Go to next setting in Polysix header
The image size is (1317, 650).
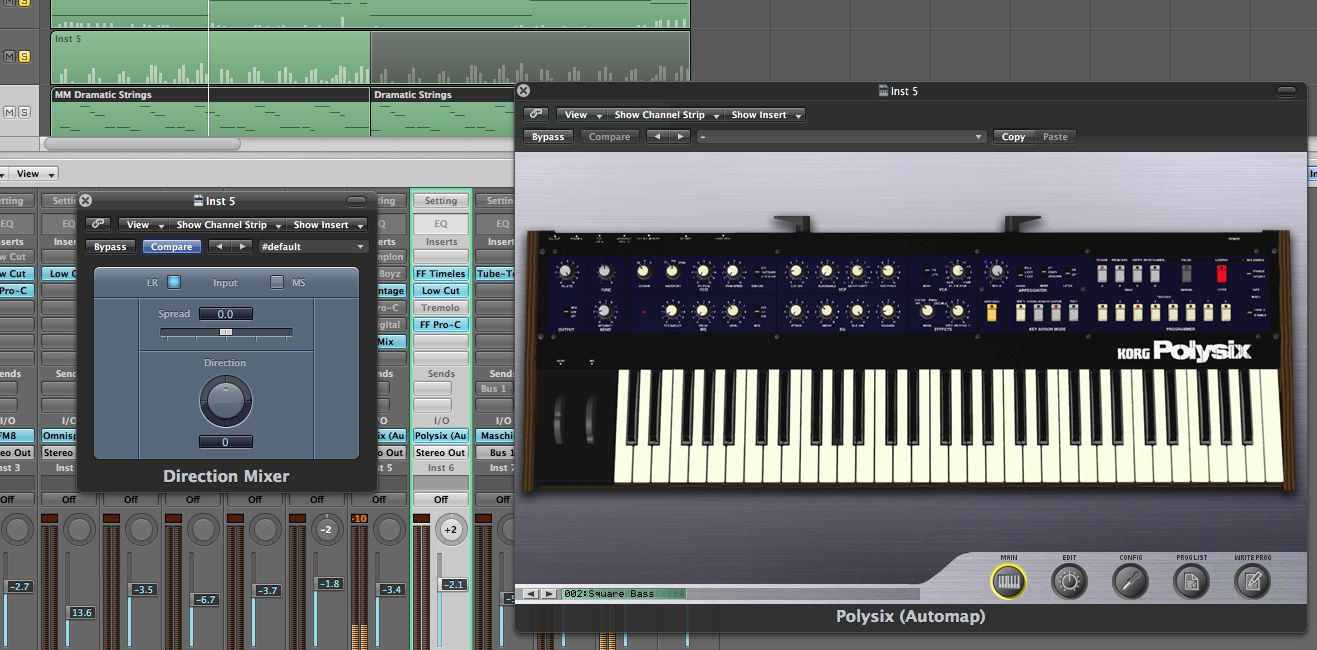click(679, 137)
